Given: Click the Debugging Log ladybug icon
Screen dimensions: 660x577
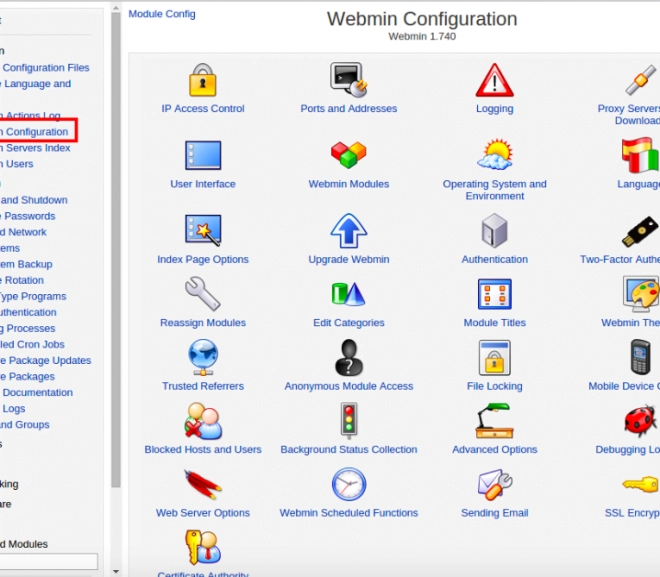Looking at the screenshot, I should pos(640,421).
